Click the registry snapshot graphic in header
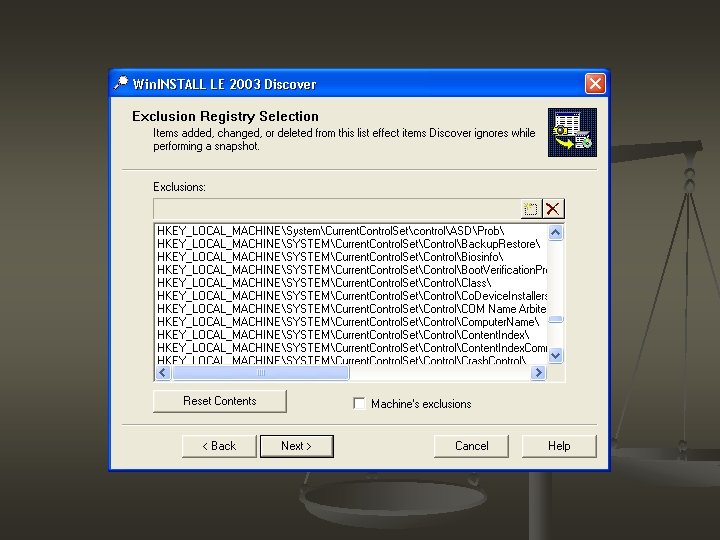The width and height of the screenshot is (720, 540). tap(572, 132)
